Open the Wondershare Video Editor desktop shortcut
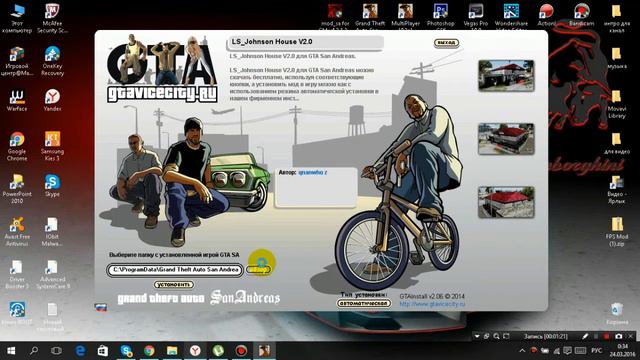Screen dimensions: 640x360 (x=511, y=16)
